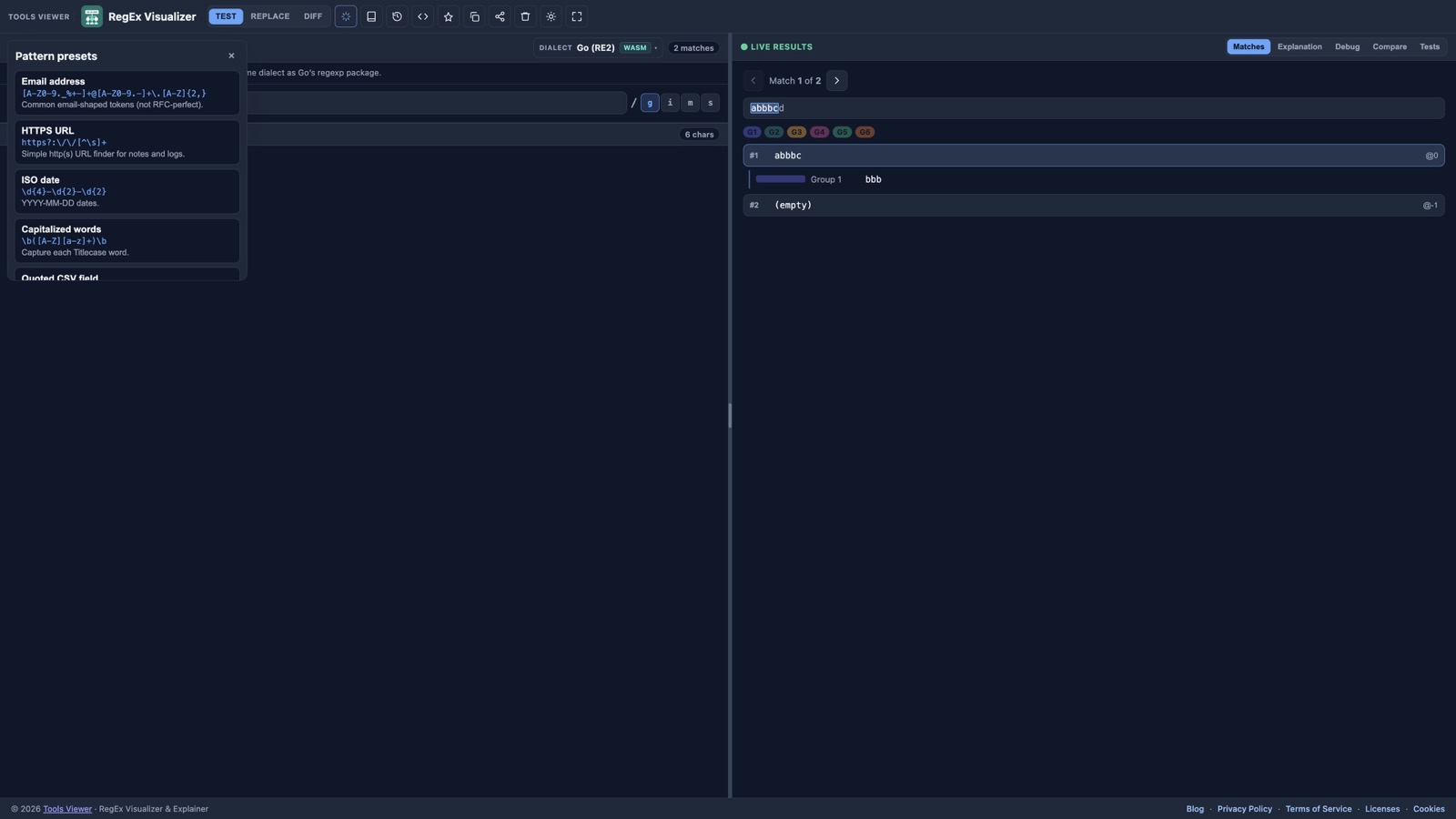Image resolution: width=1456 pixels, height=819 pixels.
Task: Click the trash clear icon
Action: pos(525,16)
